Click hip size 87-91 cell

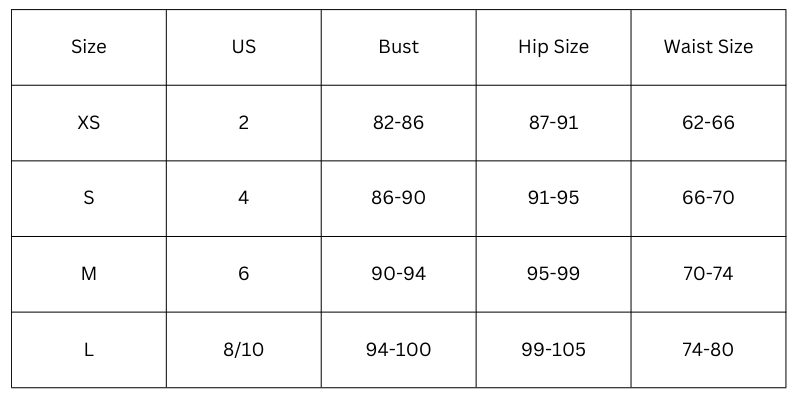[x=553, y=123]
